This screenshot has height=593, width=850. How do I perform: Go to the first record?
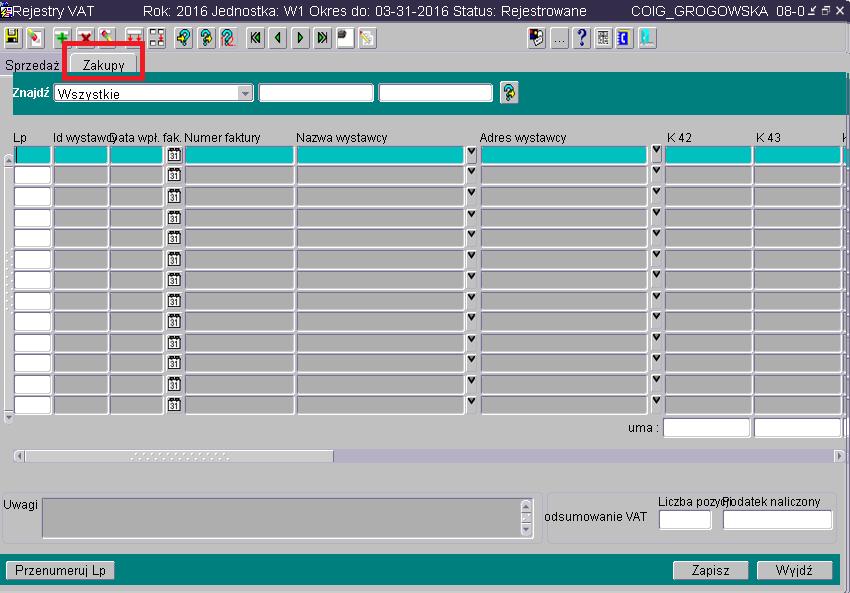[255, 37]
